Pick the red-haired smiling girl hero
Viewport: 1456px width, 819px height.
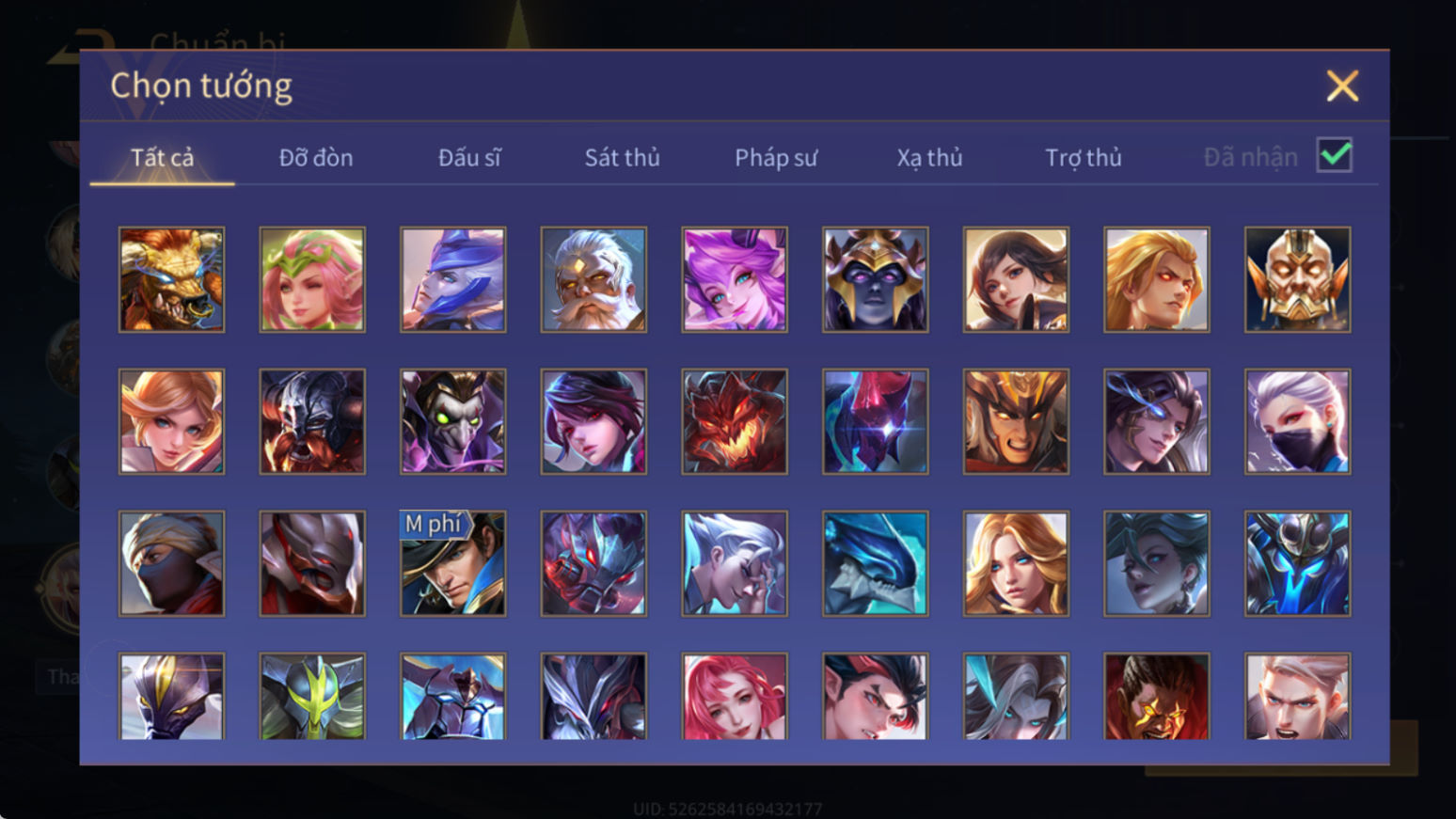click(x=735, y=696)
